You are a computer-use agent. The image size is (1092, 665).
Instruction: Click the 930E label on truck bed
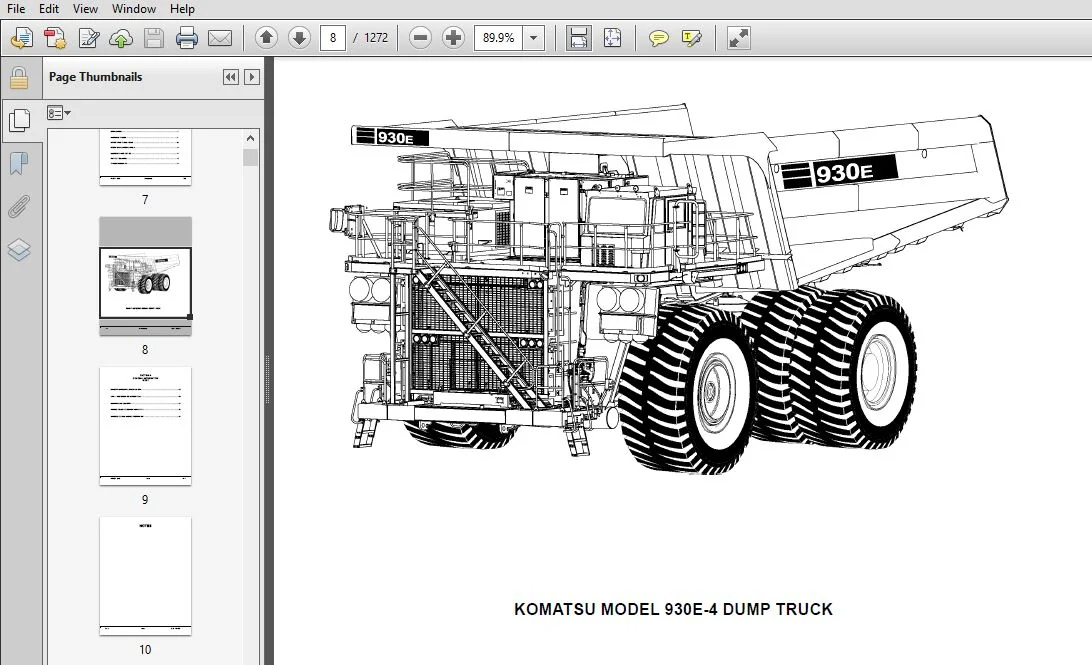(x=838, y=171)
